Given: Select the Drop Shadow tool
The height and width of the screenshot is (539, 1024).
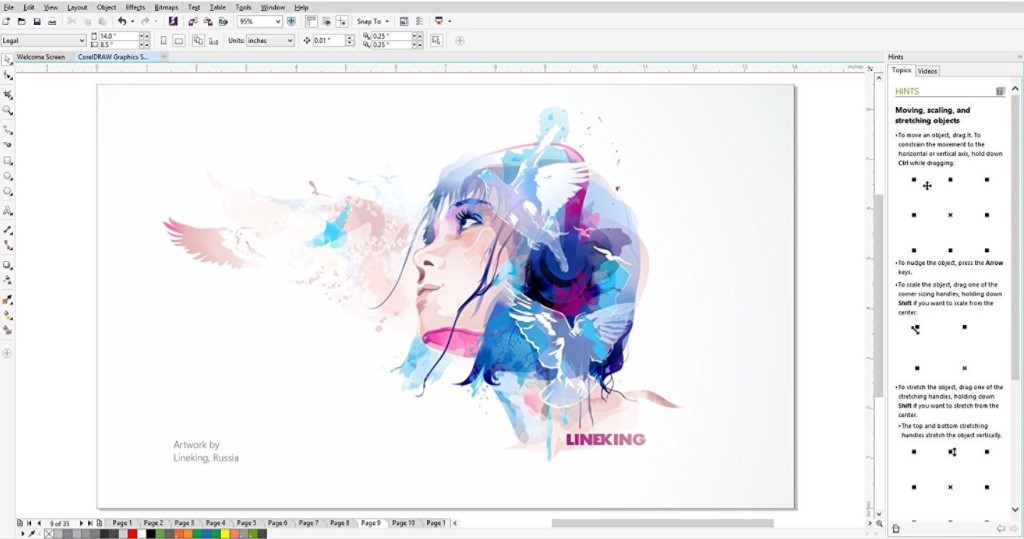Looking at the screenshot, I should 7,265.
